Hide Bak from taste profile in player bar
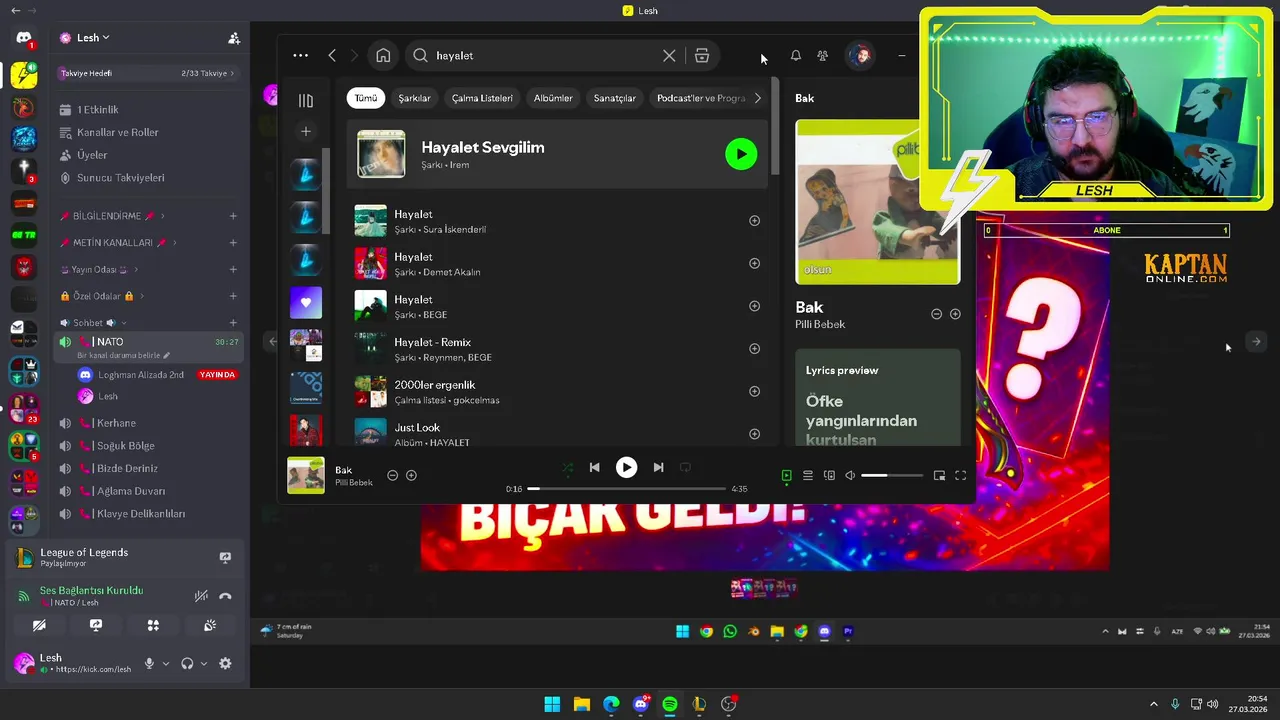 coord(392,476)
